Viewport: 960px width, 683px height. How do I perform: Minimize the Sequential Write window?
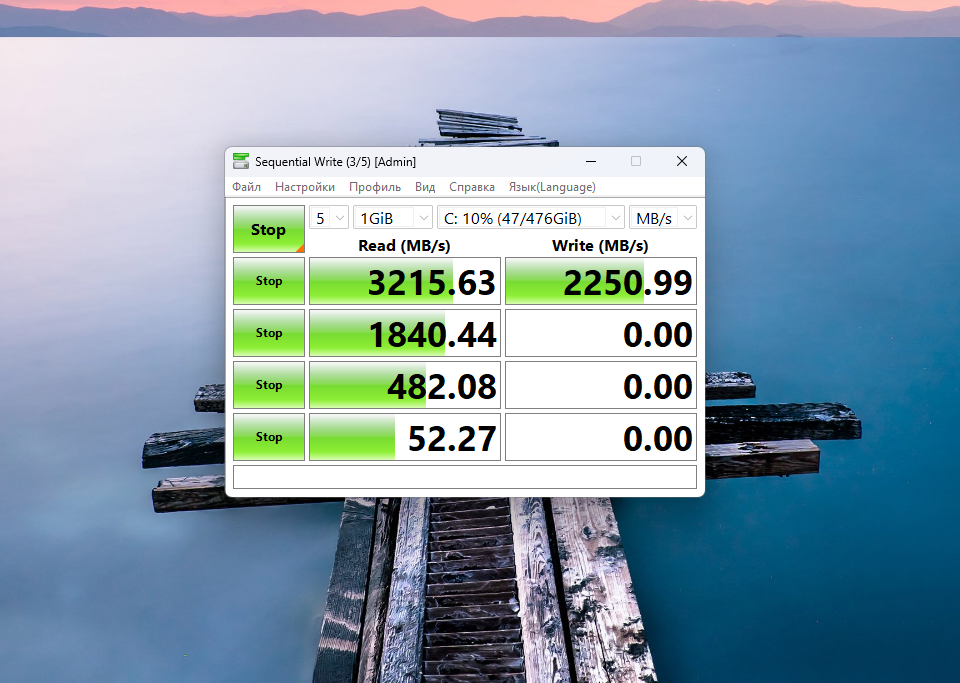coord(590,161)
